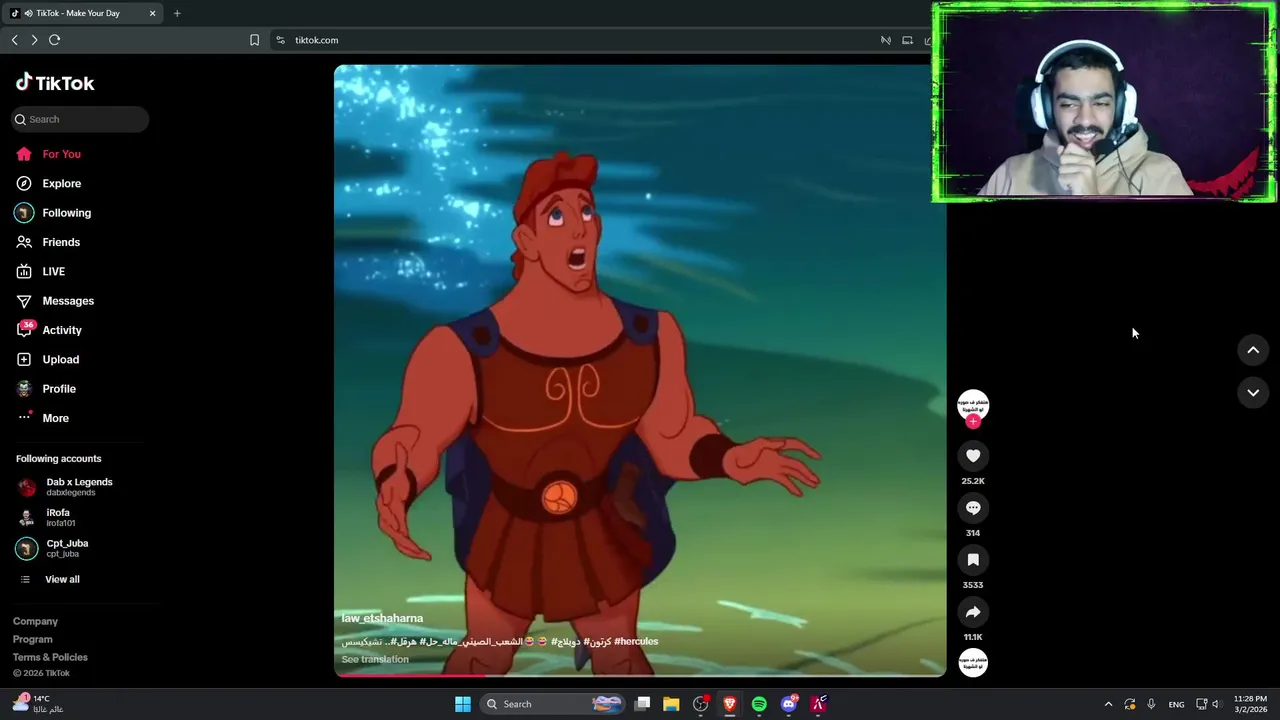Focus the TikTok sidebar Search field
The image size is (1280, 720).
(80, 119)
